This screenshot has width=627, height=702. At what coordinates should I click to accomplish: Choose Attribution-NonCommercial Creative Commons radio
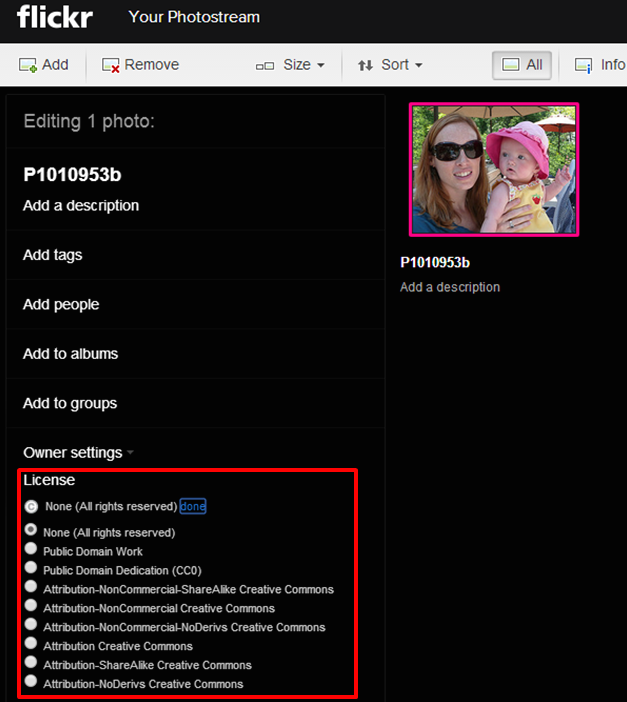pos(30,605)
